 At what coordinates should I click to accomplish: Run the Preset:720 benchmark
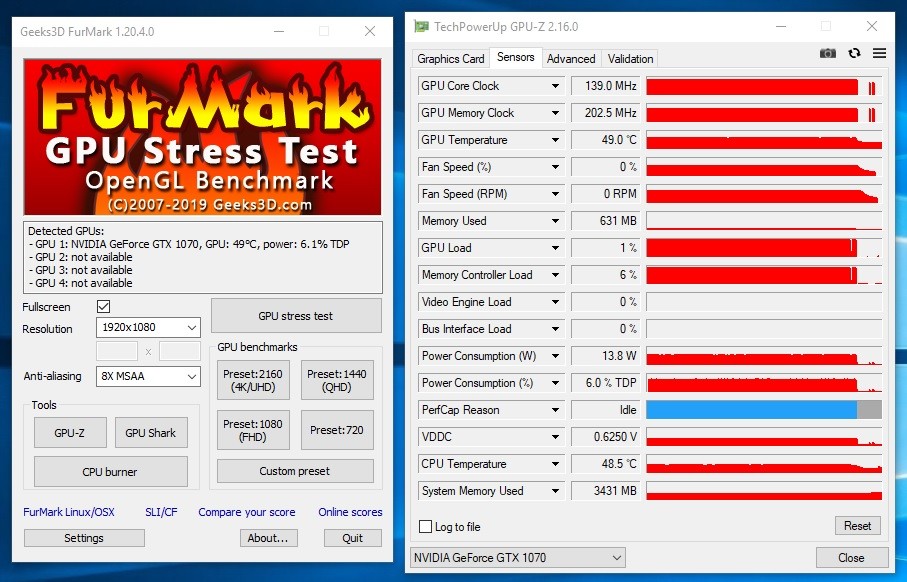337,430
